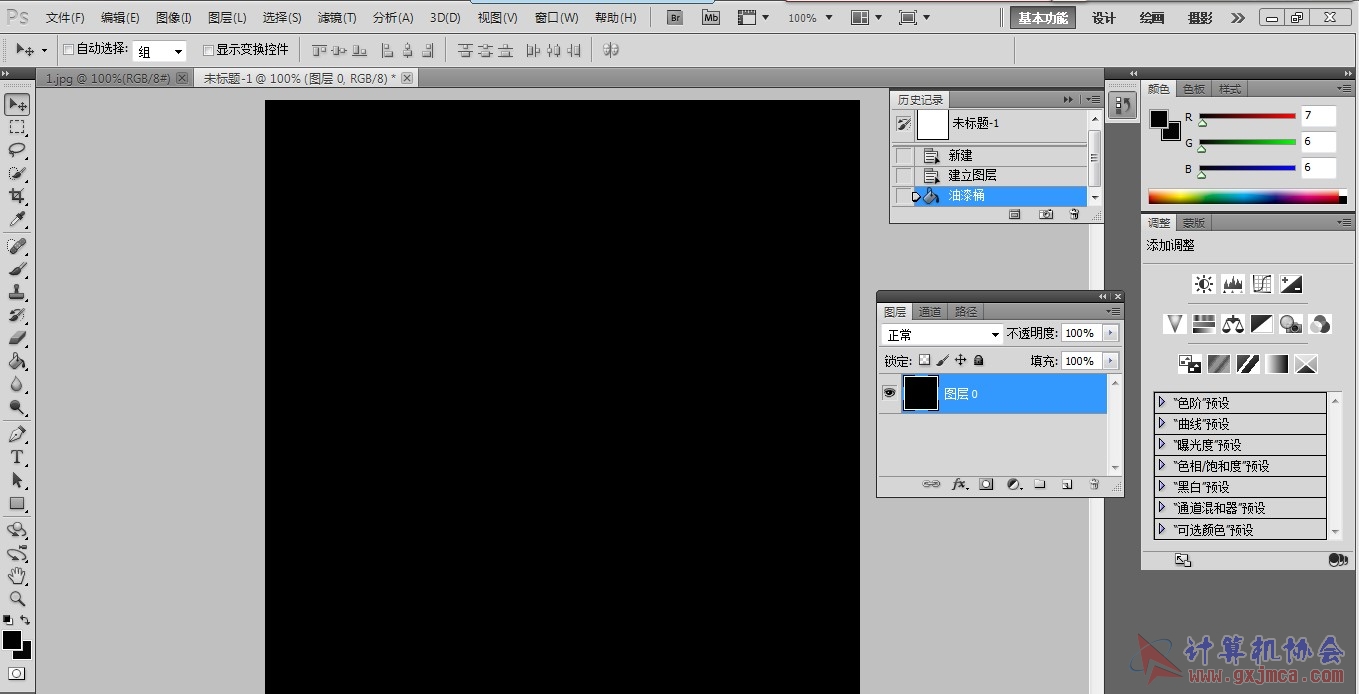This screenshot has width=1359, height=694.
Task: Select the Lasso tool
Action: tap(17, 150)
